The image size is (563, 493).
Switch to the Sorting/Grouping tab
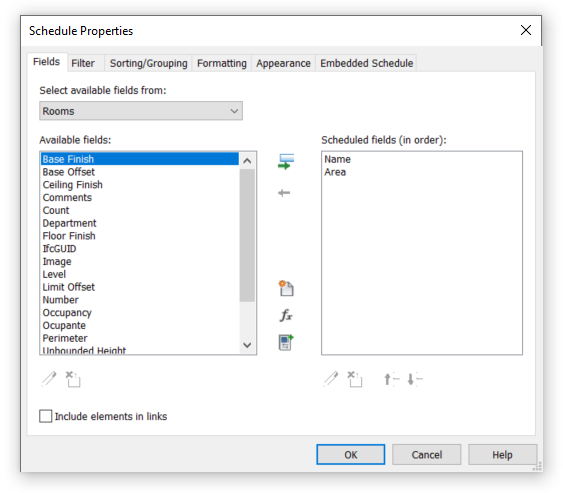pos(148,63)
